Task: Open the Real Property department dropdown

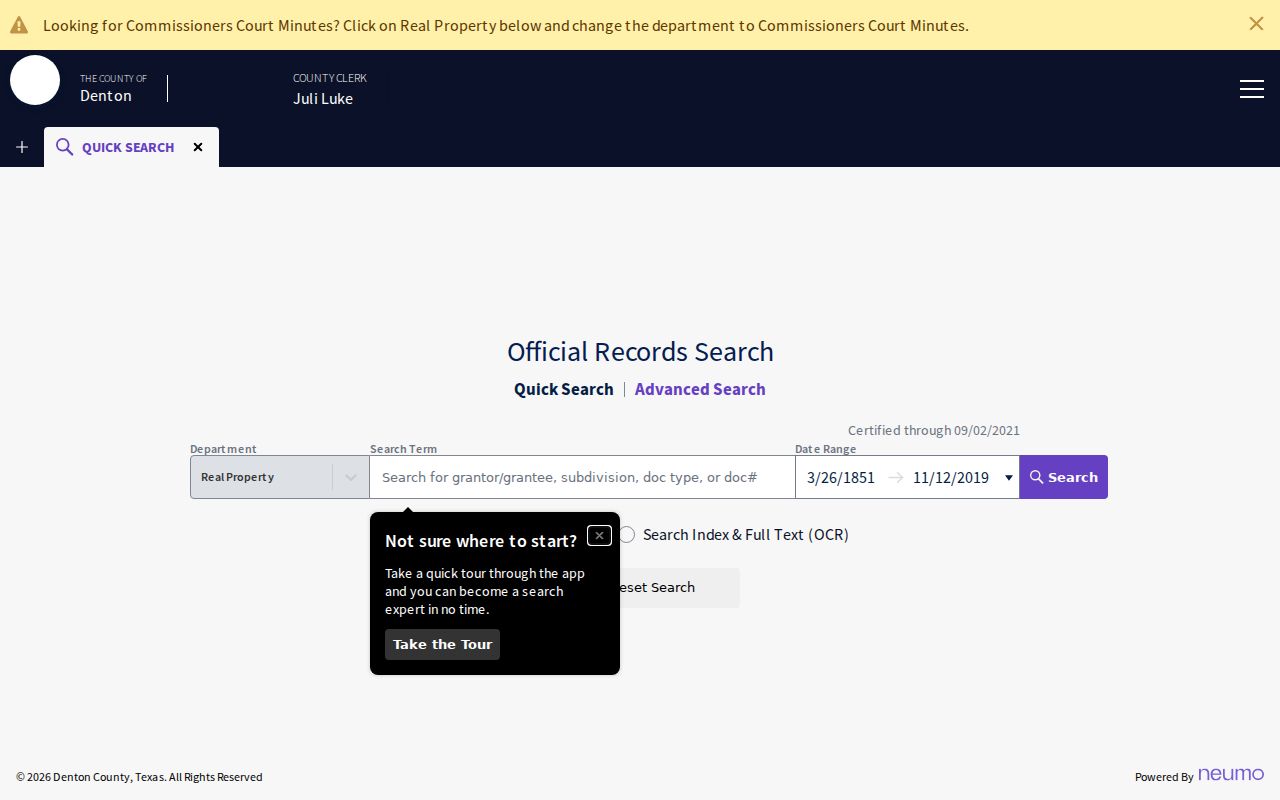Action: click(280, 477)
